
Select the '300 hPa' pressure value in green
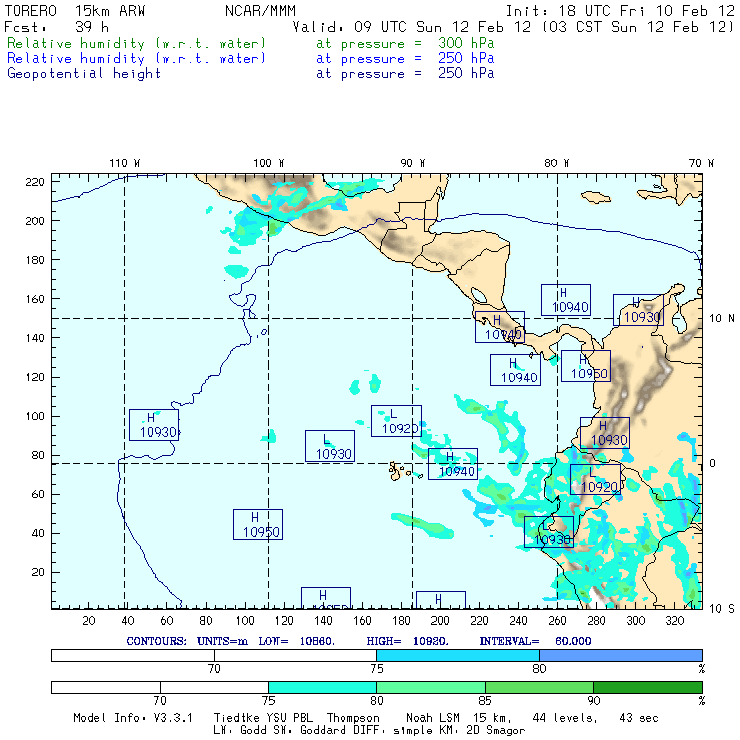466,43
